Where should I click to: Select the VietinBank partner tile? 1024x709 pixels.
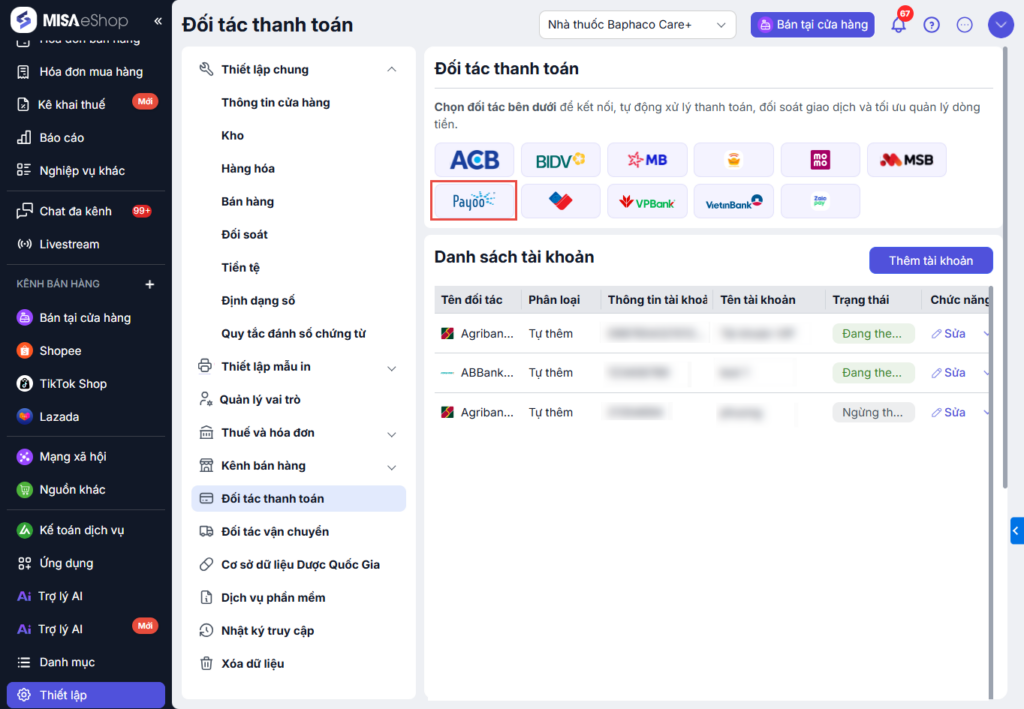click(x=733, y=201)
